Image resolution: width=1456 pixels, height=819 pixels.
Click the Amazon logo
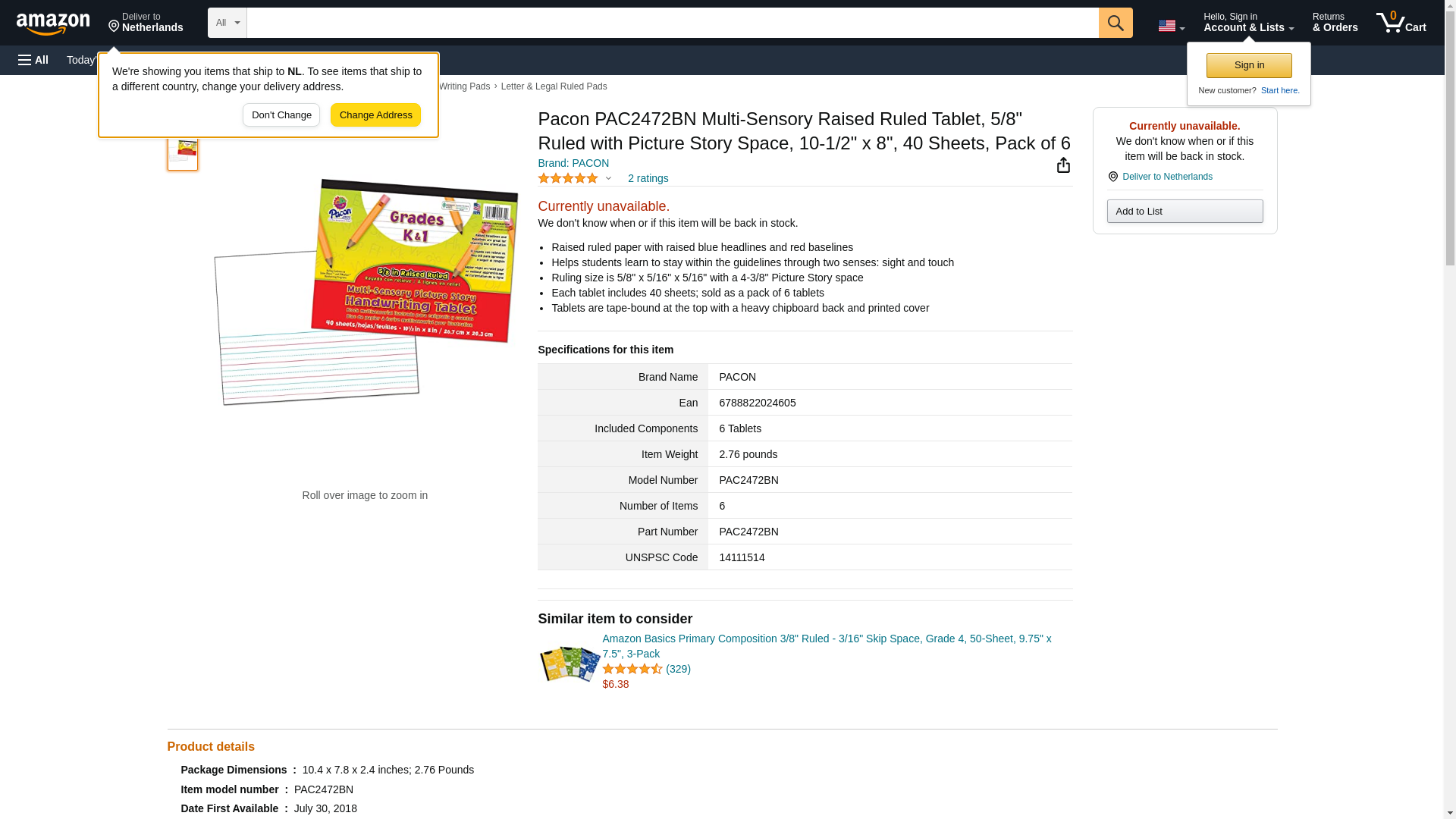(x=53, y=24)
